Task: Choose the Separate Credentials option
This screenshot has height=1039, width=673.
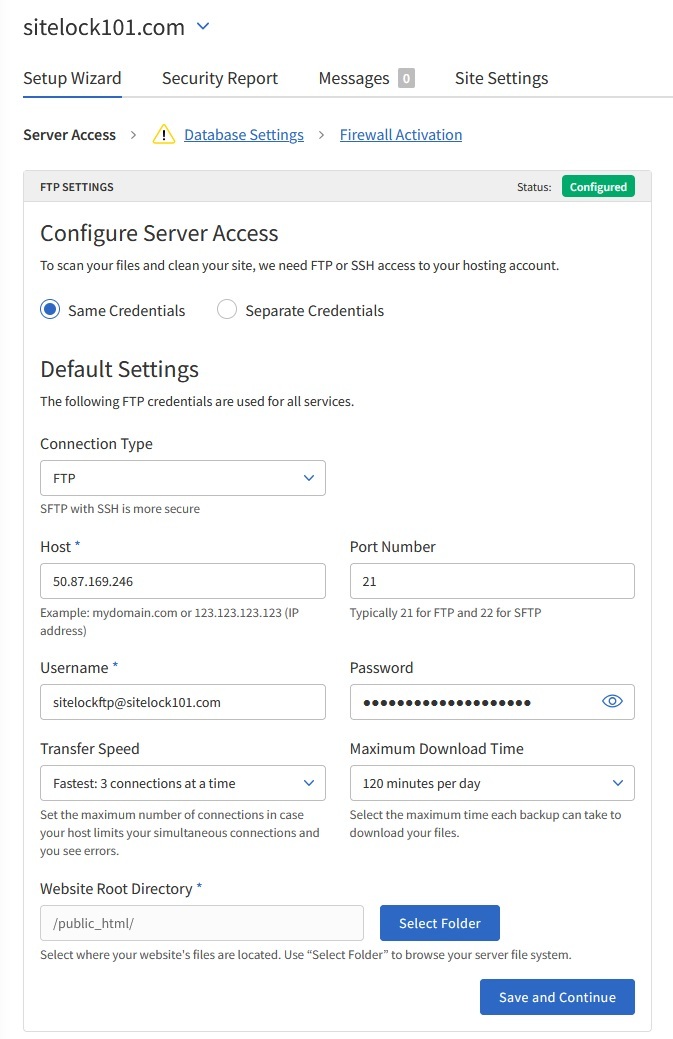Action: click(x=227, y=310)
